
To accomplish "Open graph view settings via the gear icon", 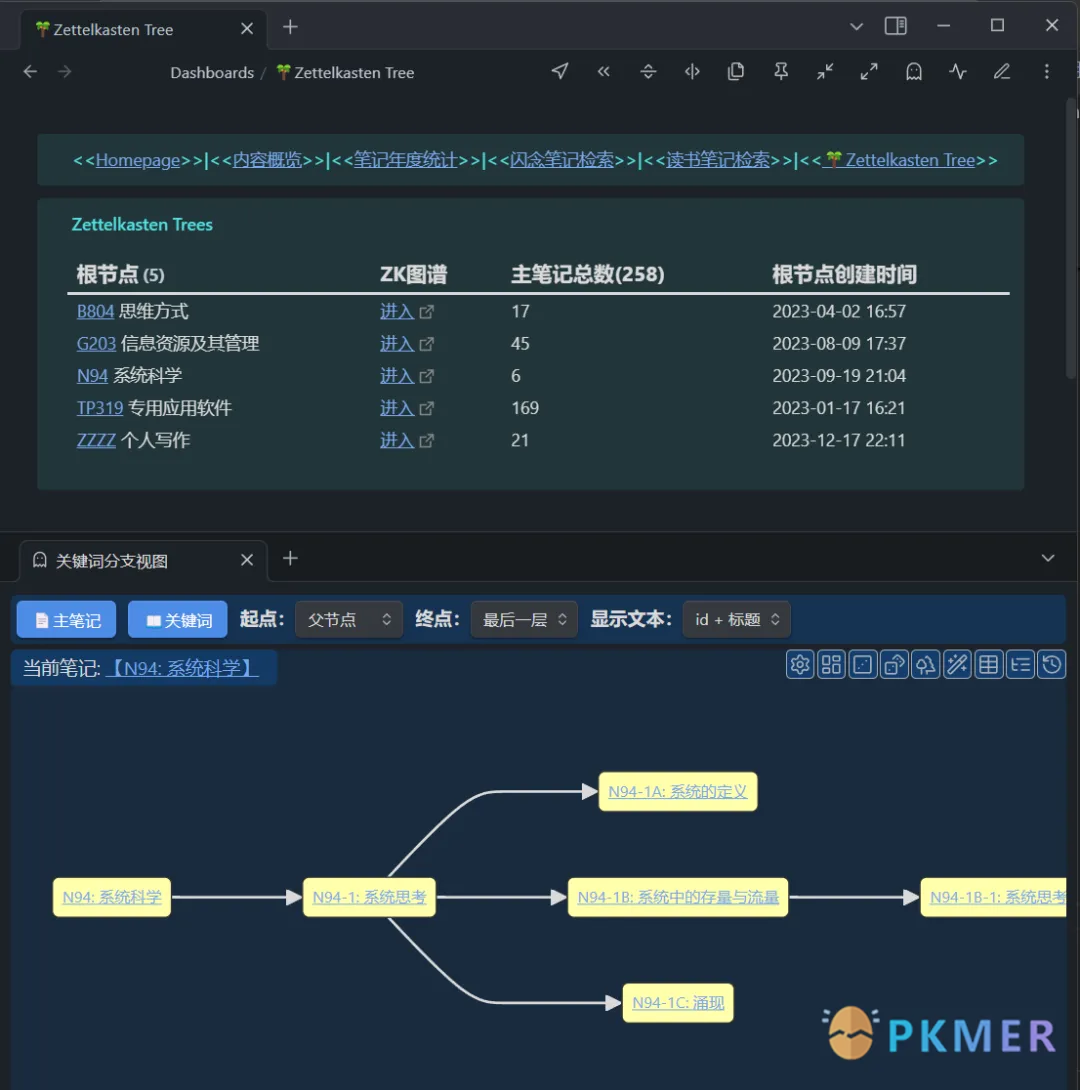I will 799,664.
